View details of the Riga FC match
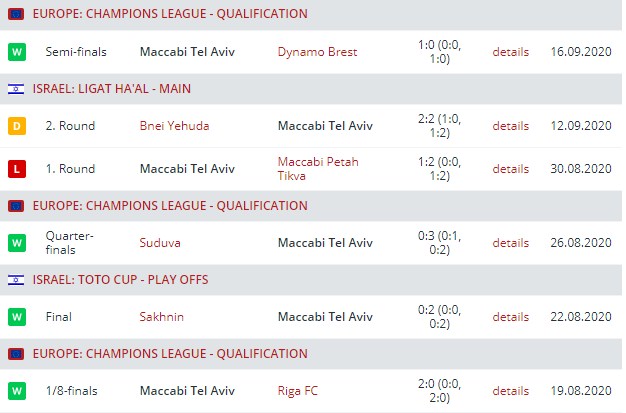Image resolution: width=626 pixels, height=413 pixels. (x=510, y=390)
